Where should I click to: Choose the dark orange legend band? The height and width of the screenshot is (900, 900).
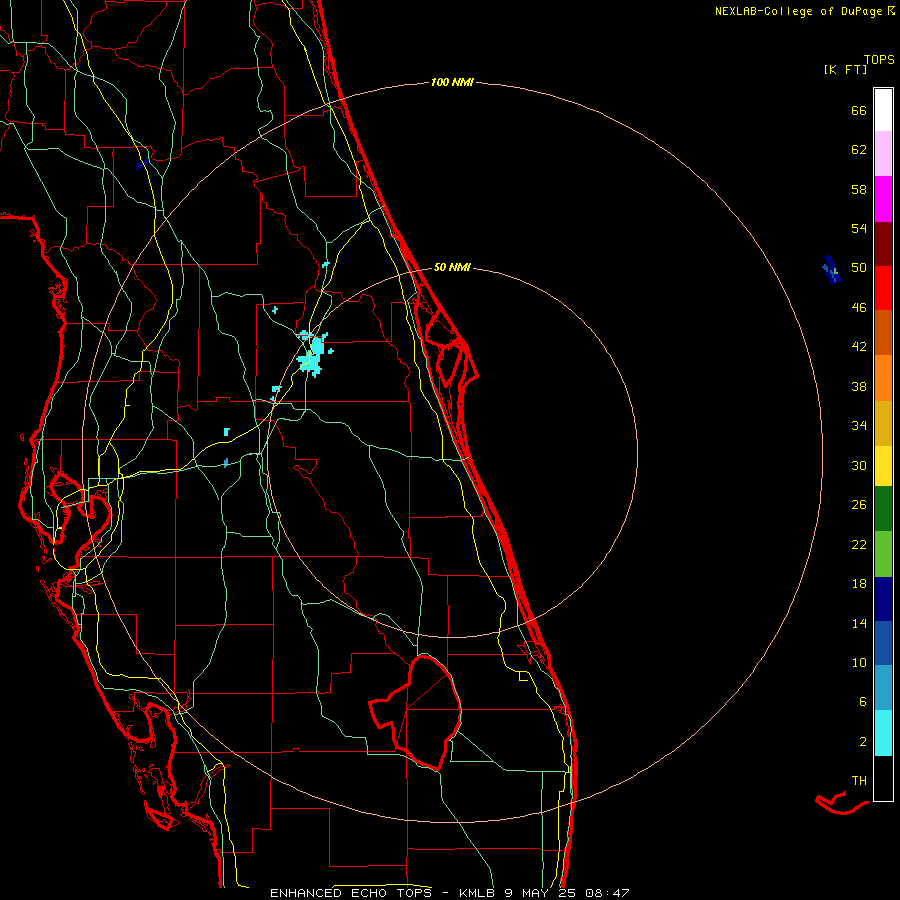[883, 332]
